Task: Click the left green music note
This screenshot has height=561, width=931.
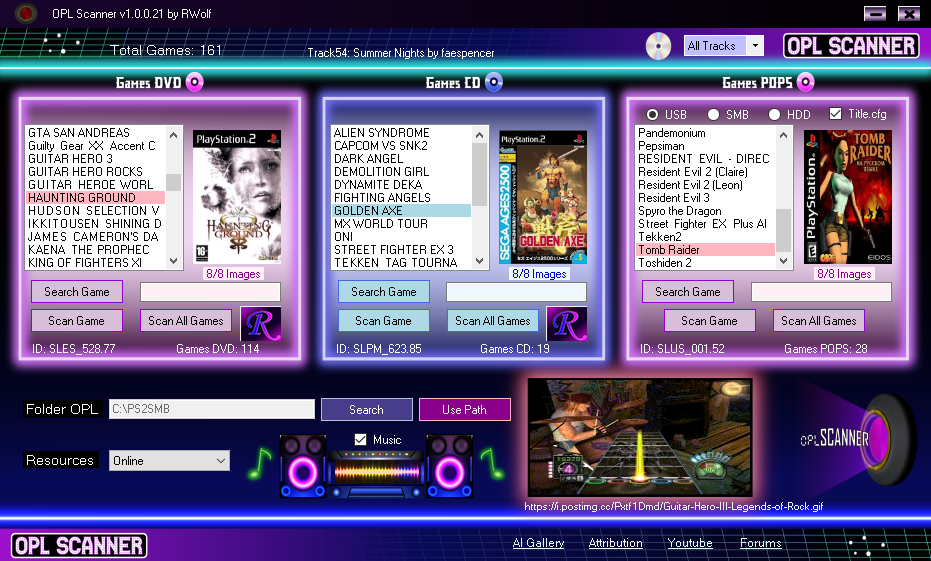Action: tap(259, 464)
